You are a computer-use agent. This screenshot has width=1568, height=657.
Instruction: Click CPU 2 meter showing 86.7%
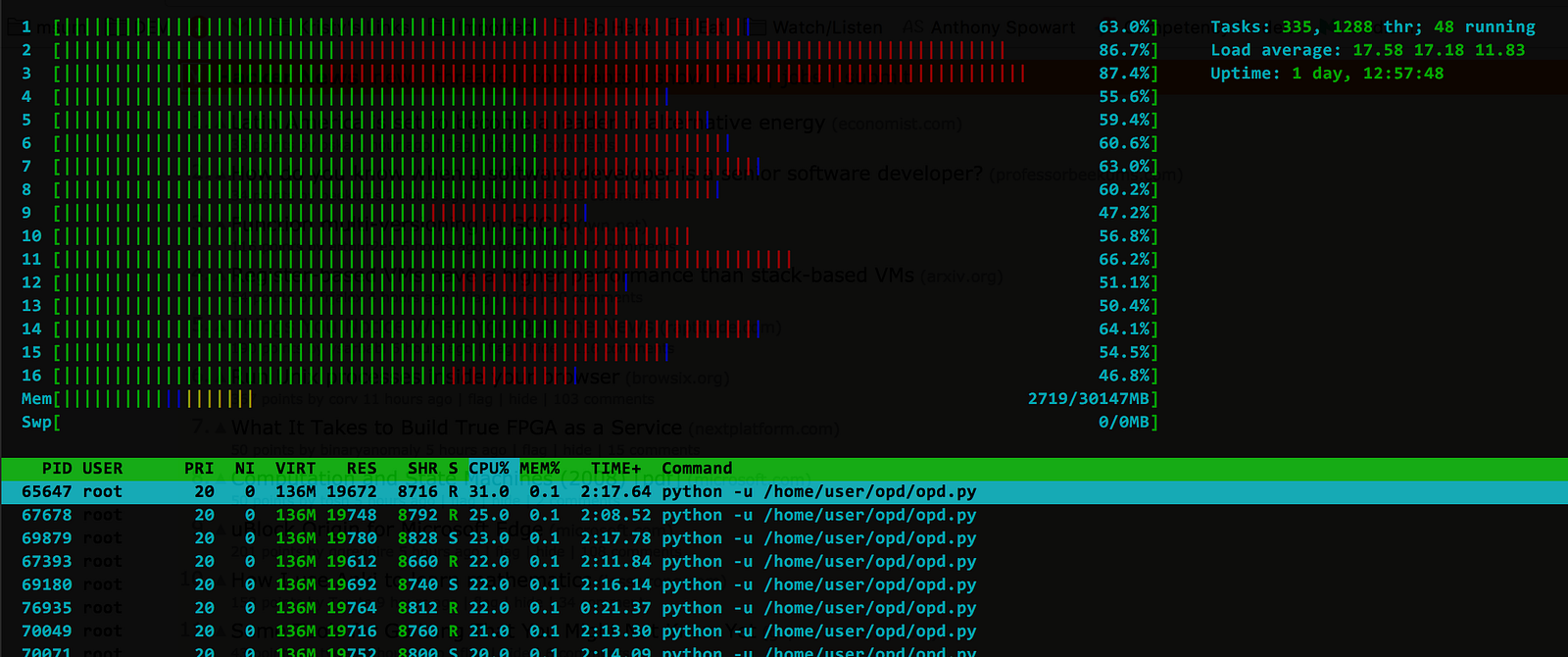tap(590, 50)
